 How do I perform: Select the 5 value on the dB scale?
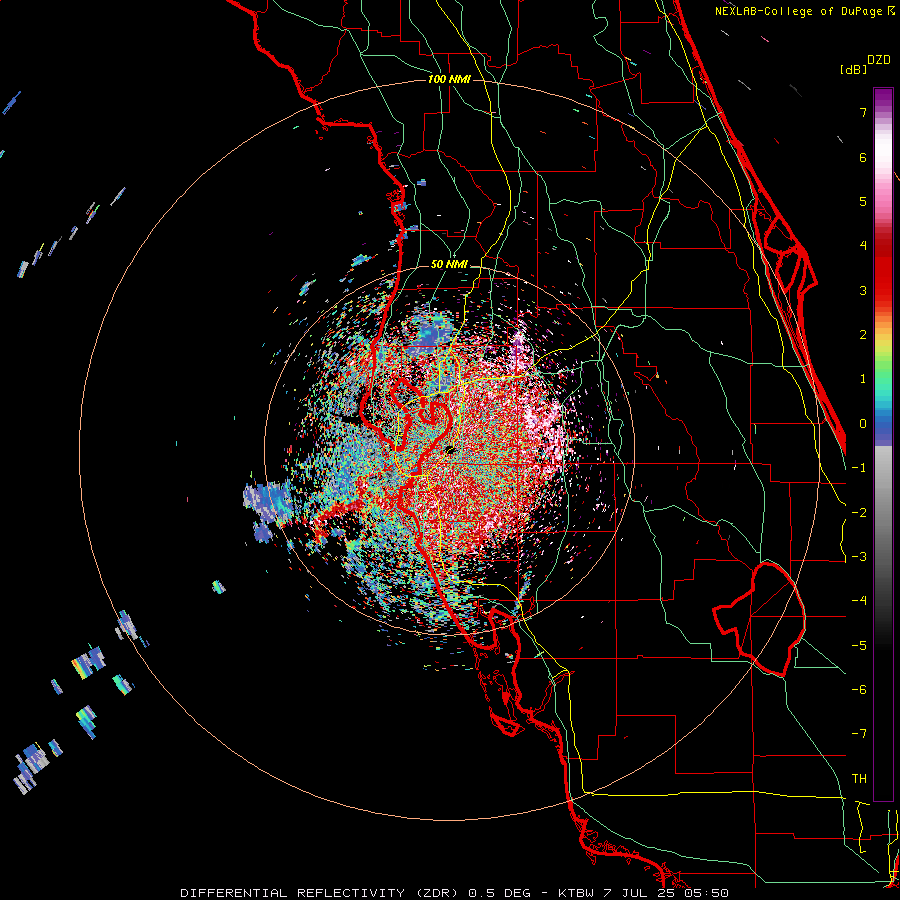click(x=863, y=201)
